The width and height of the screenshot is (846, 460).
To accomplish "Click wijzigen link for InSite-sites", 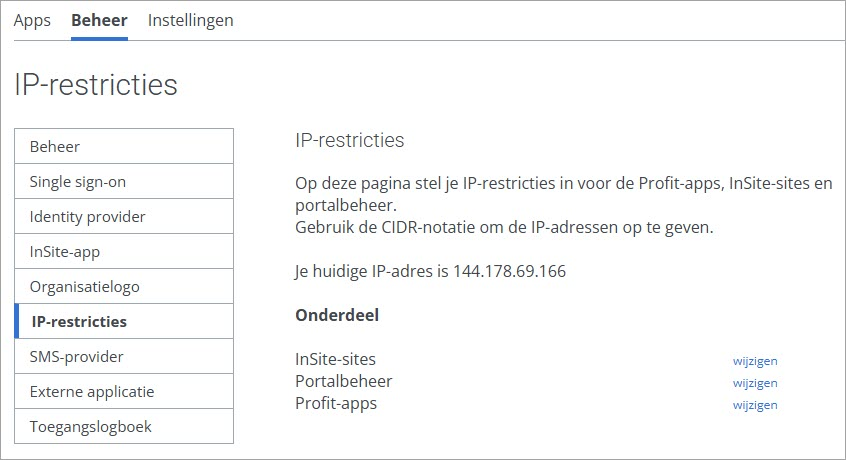I will point(755,361).
